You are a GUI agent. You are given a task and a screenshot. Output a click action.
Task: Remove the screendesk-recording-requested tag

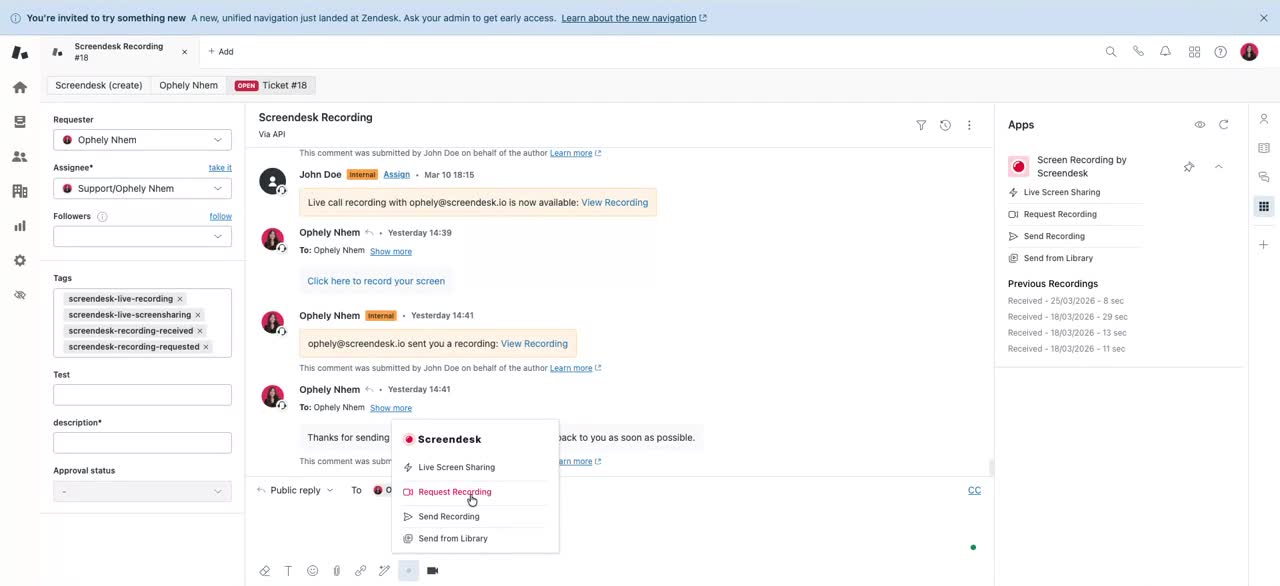tap(206, 347)
